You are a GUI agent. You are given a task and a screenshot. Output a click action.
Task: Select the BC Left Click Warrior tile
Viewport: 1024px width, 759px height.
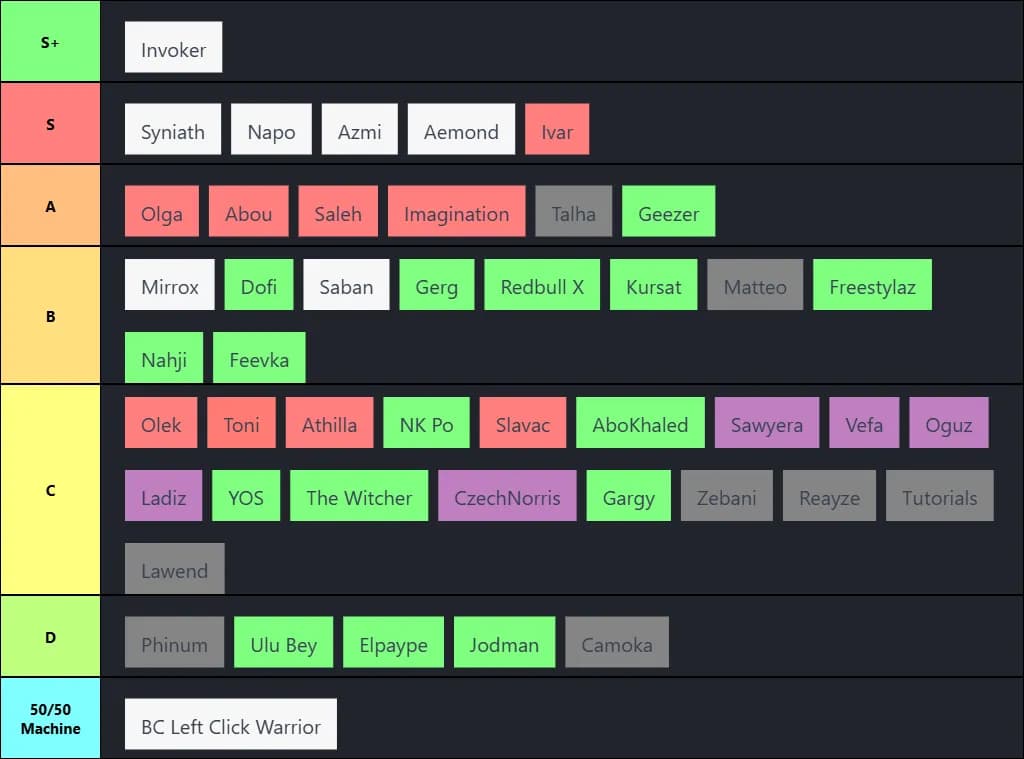[x=230, y=725]
